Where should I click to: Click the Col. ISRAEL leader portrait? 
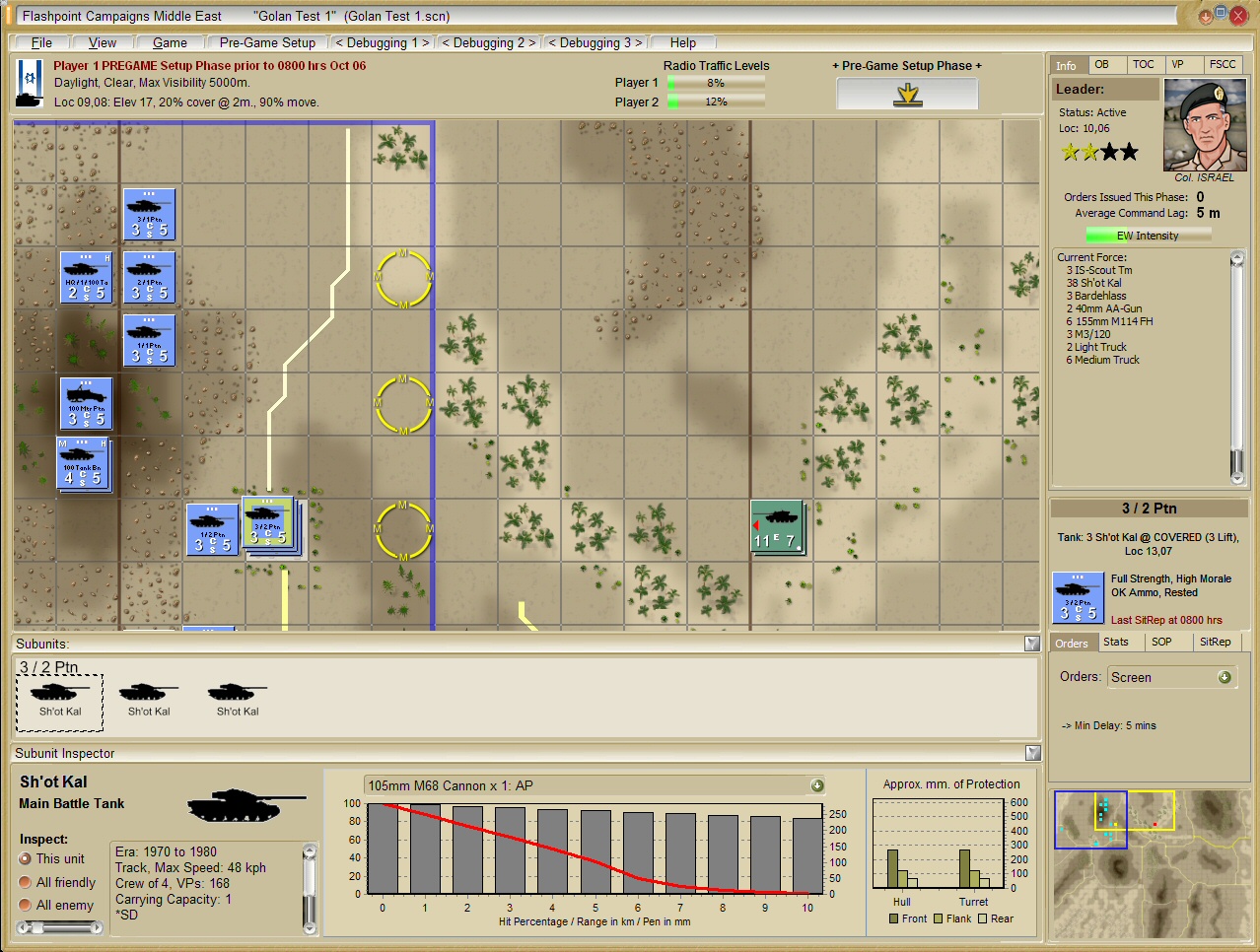pyautogui.click(x=1204, y=125)
